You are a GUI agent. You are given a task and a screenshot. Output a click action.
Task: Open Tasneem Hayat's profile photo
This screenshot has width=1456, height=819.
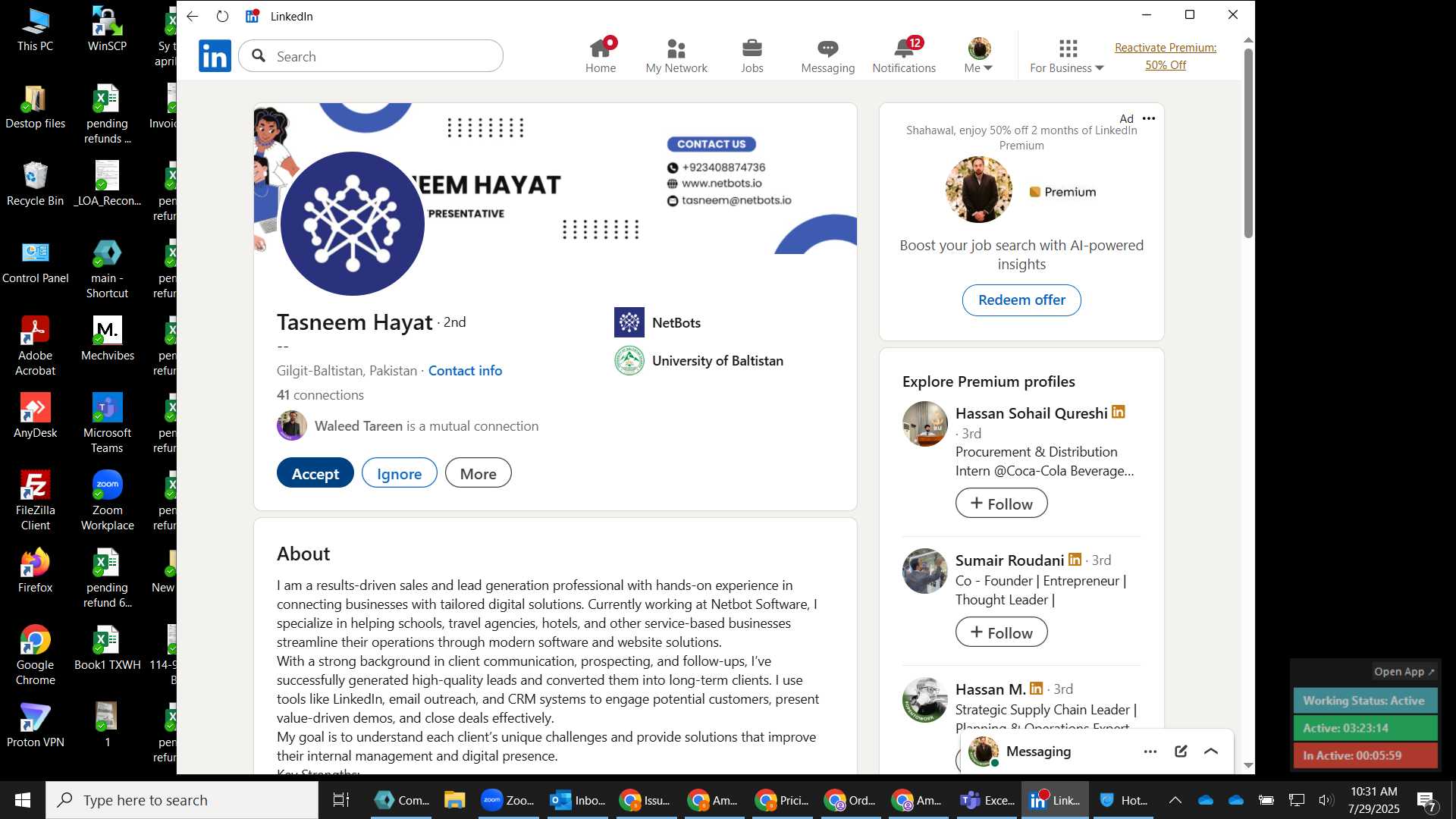353,224
